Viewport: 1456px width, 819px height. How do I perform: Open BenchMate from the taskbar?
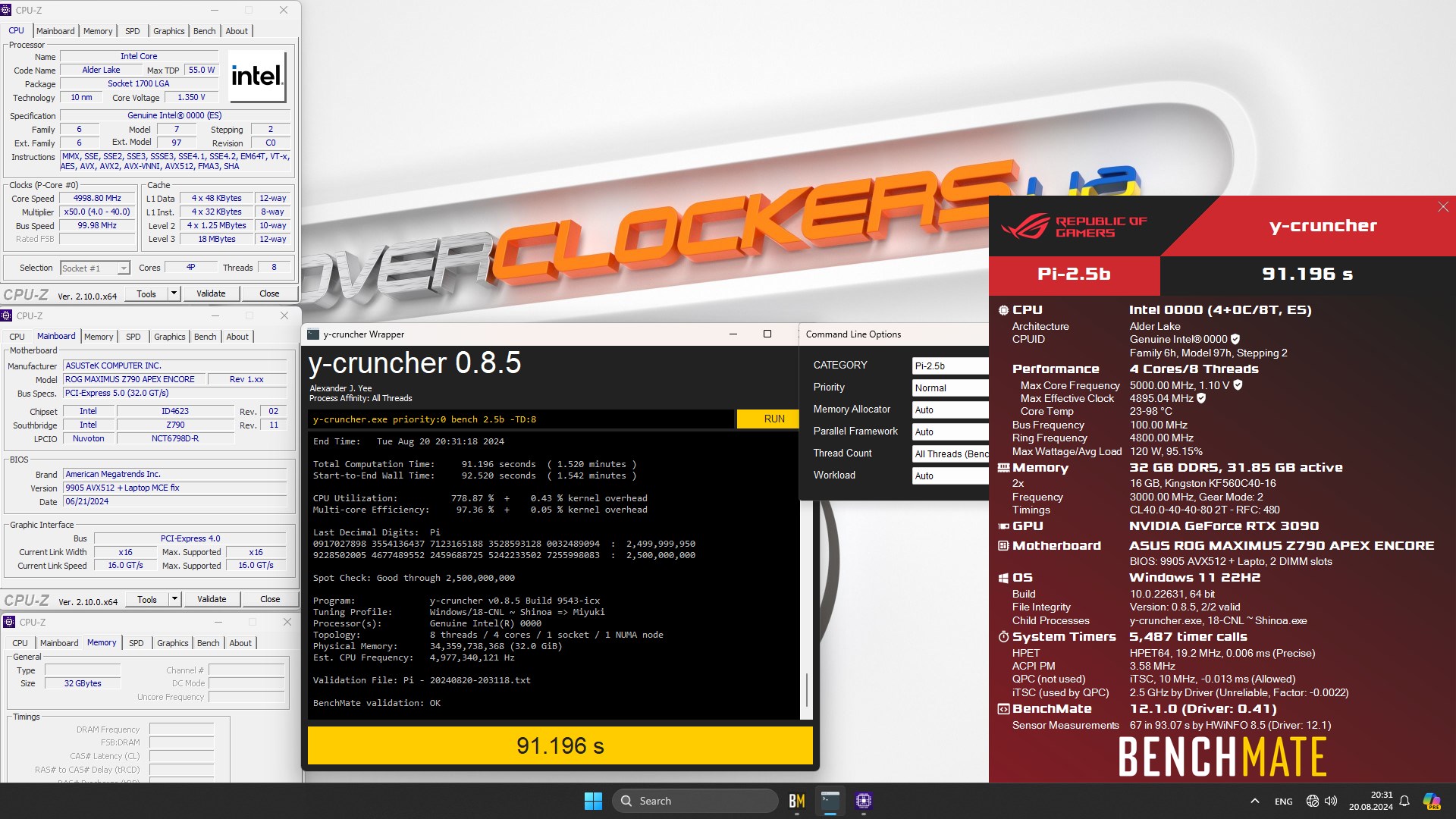(x=796, y=801)
